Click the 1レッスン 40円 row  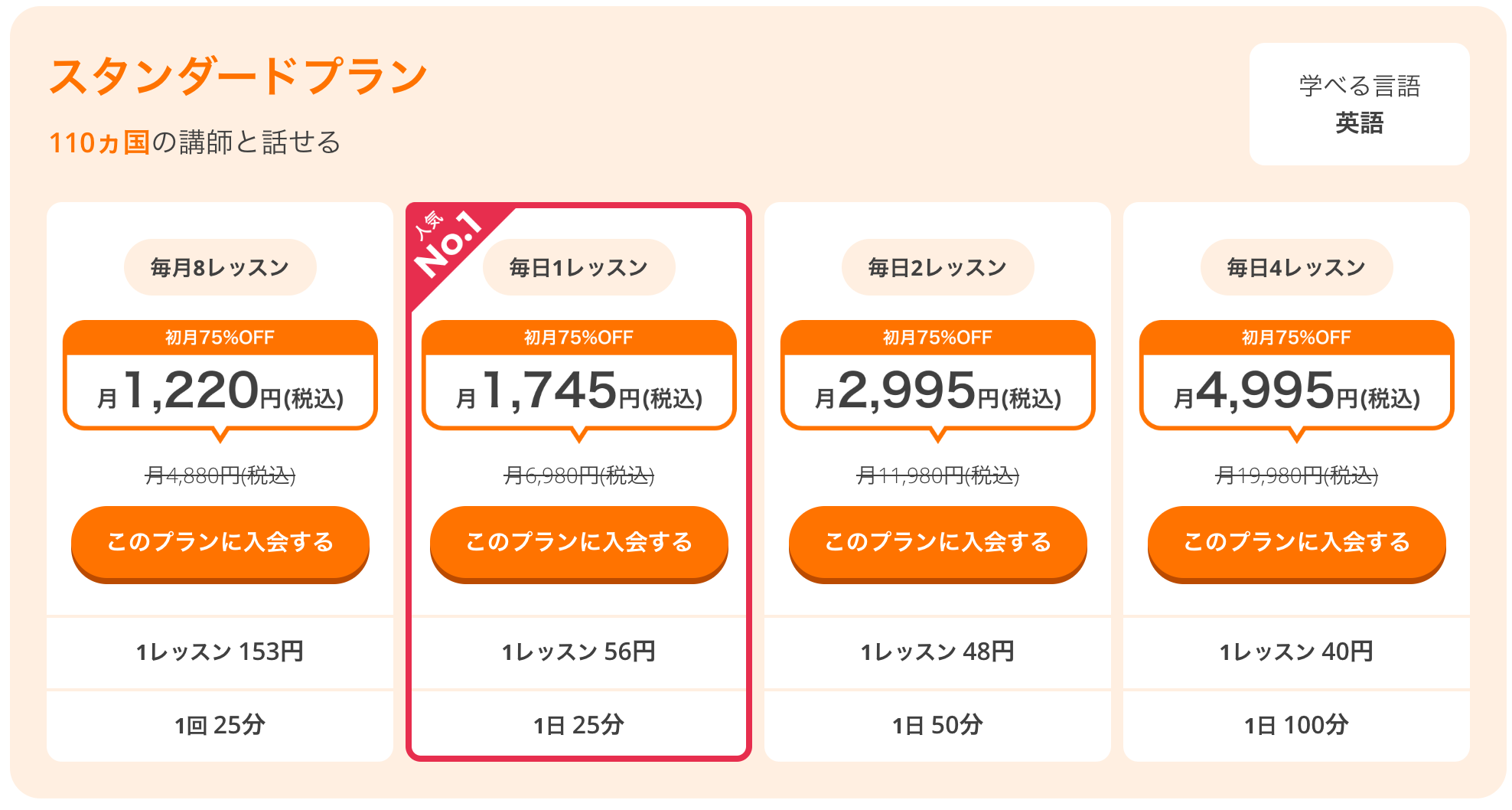pos(1297,652)
